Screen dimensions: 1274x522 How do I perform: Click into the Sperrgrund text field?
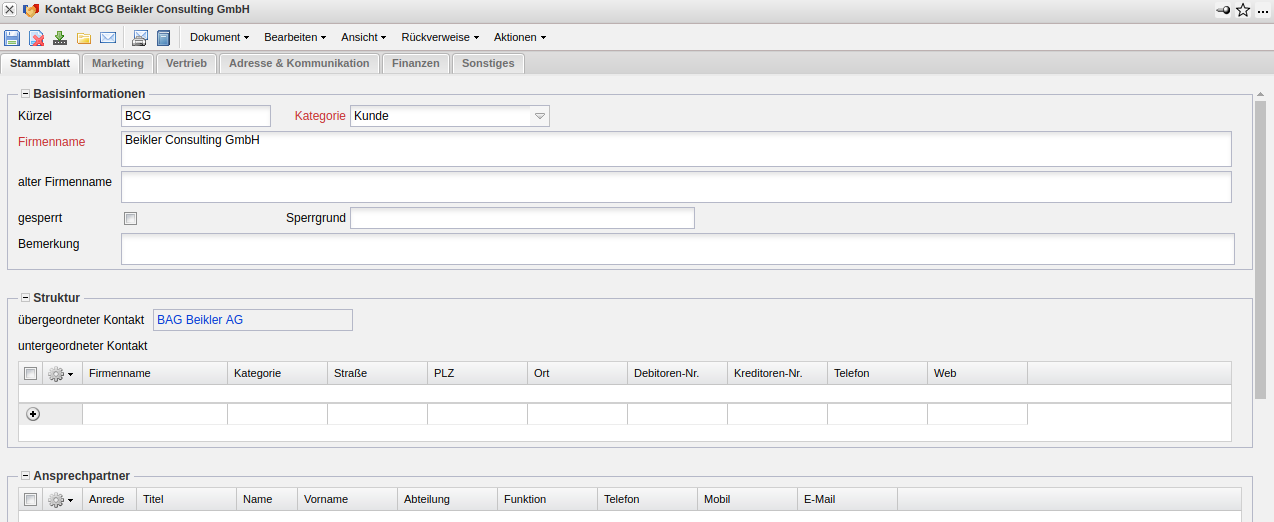click(x=521, y=218)
